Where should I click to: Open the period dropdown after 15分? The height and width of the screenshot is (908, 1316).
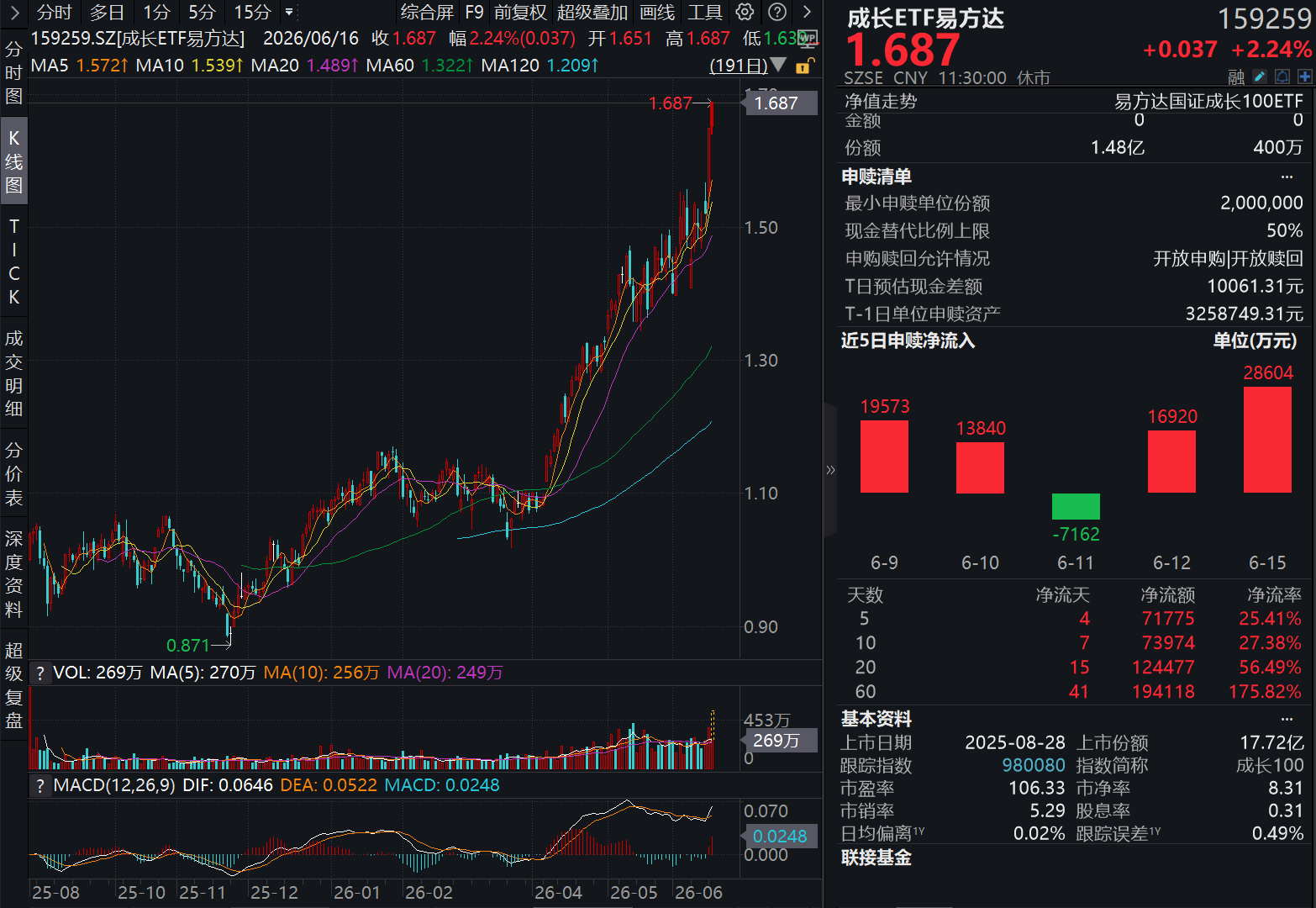coord(289,12)
